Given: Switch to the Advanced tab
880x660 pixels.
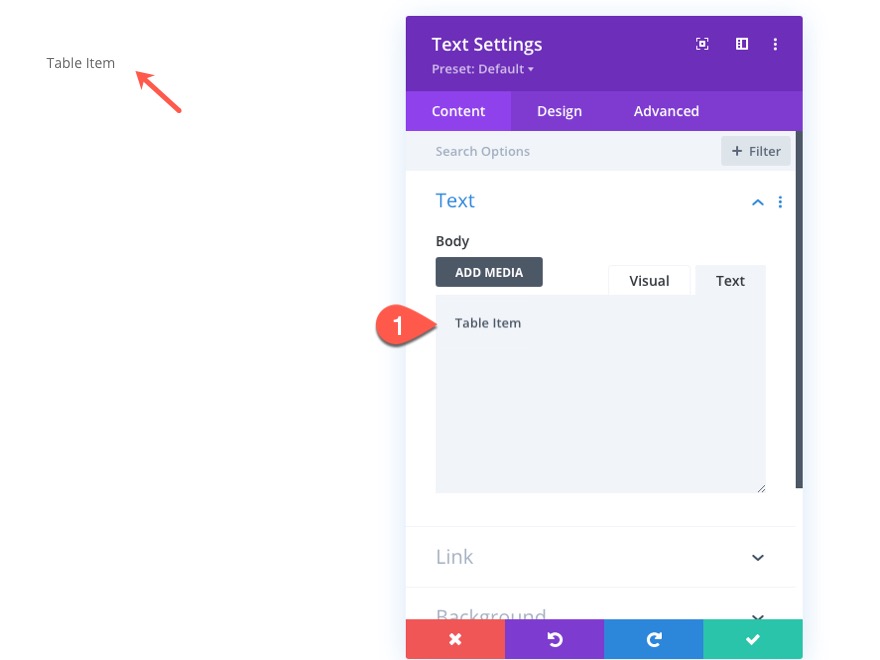Looking at the screenshot, I should [x=666, y=111].
